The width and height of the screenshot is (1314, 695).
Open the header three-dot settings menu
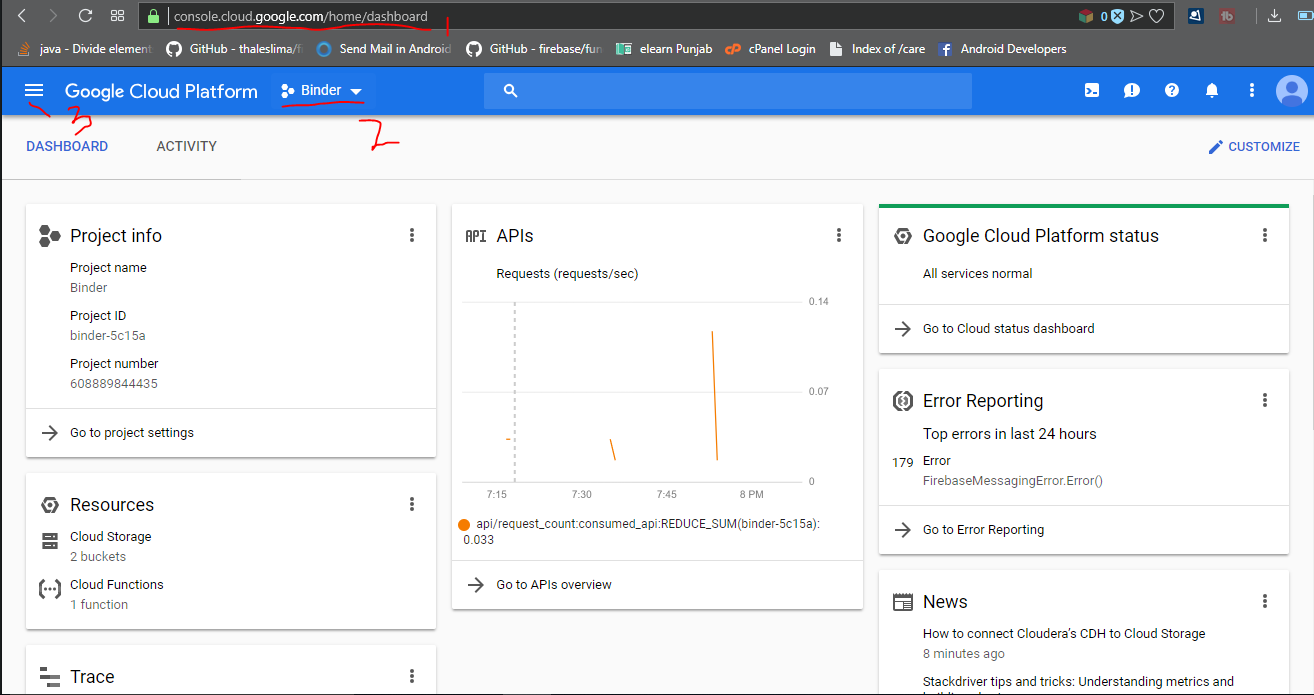(x=1251, y=91)
